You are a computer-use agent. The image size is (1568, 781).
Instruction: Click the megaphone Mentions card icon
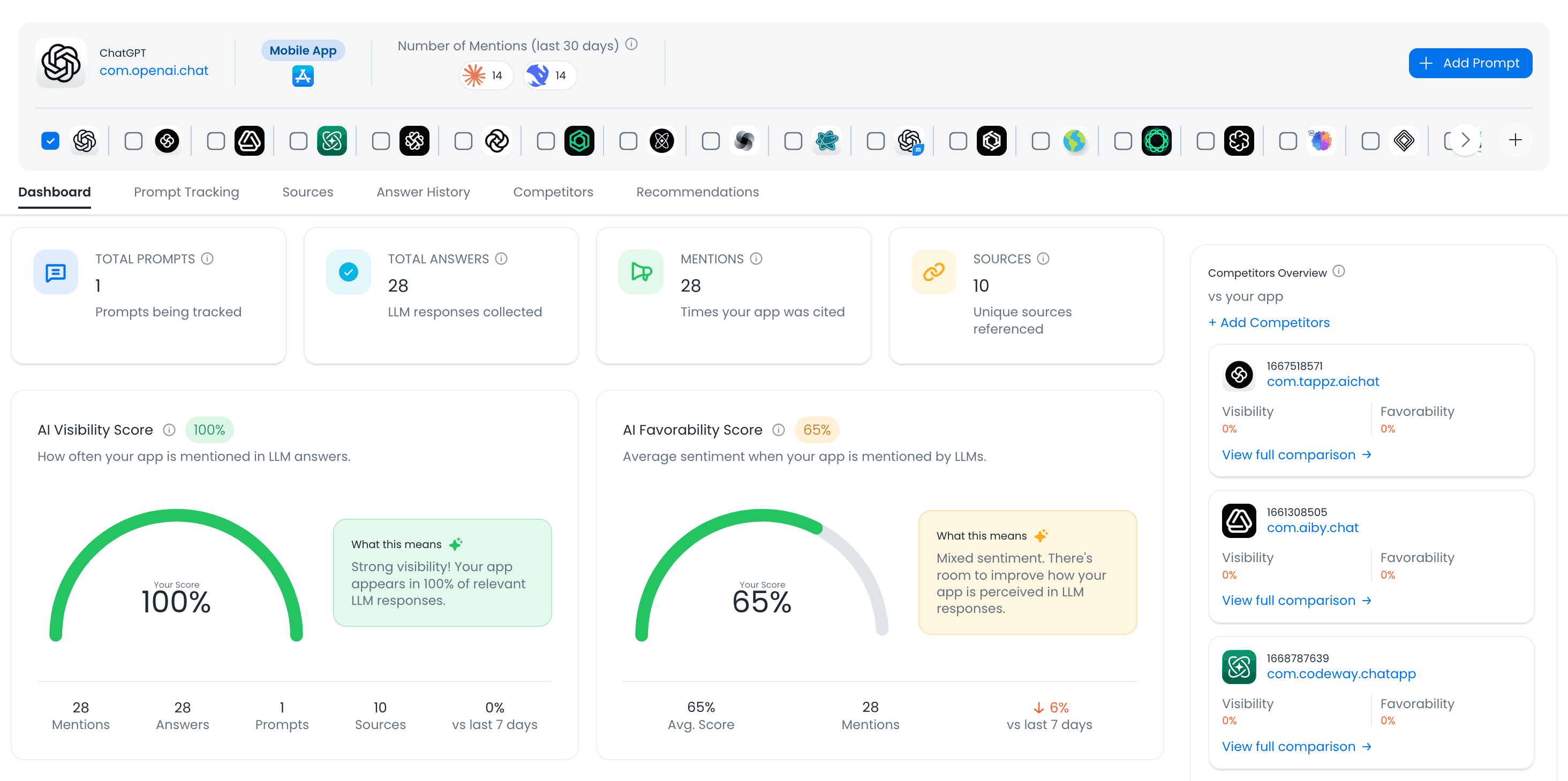point(641,272)
